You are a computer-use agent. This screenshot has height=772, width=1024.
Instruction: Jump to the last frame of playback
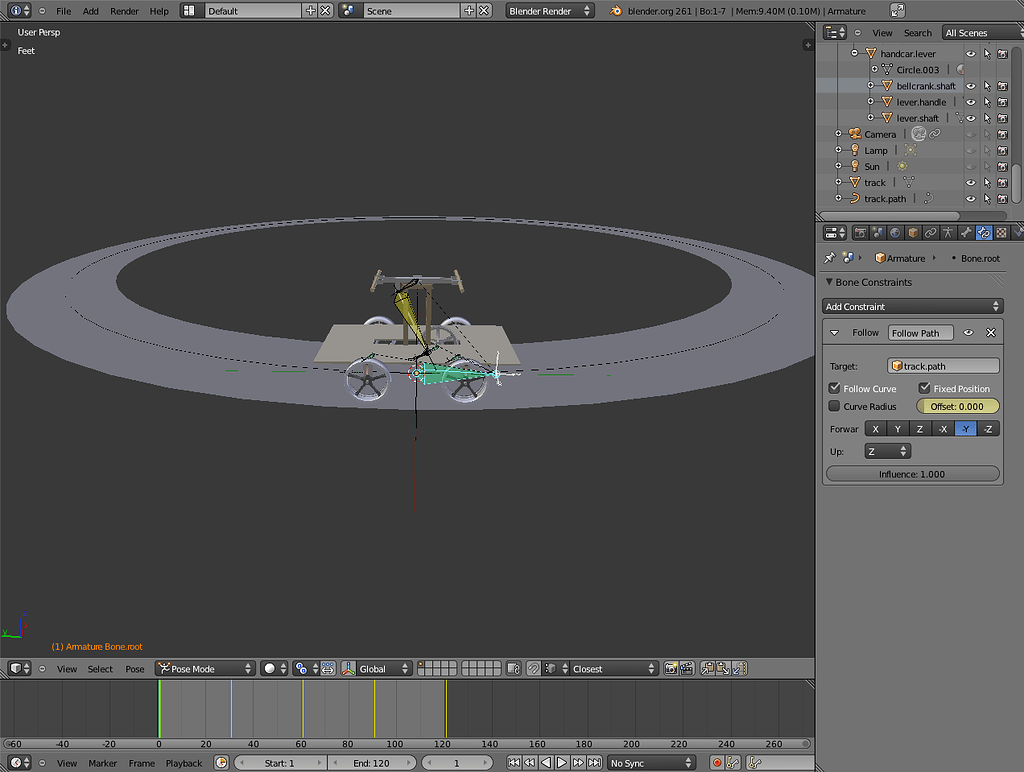pos(594,763)
